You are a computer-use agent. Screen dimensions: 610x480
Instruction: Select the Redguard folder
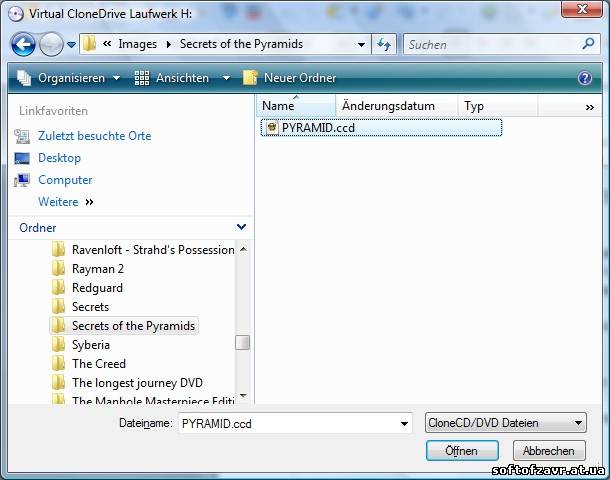[x=97, y=288]
